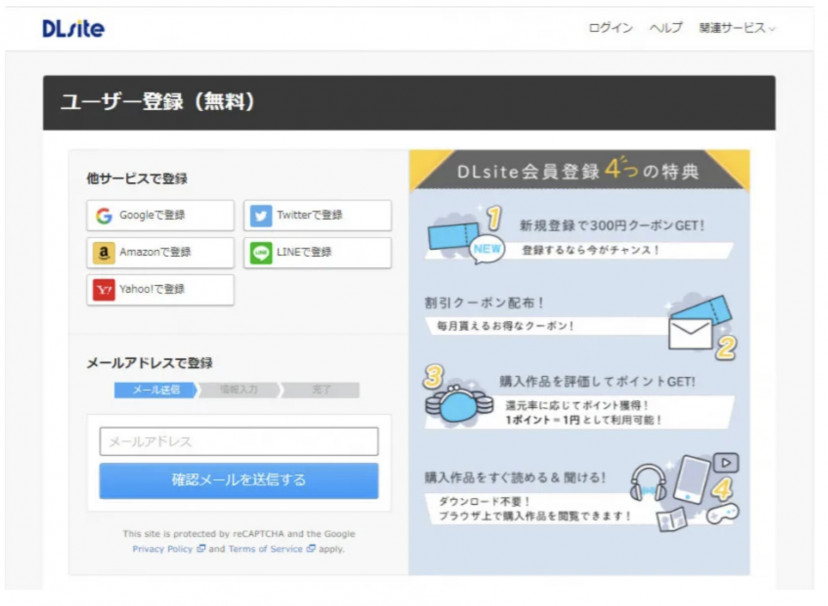
Task: Register with Twitter button
Action: point(317,215)
